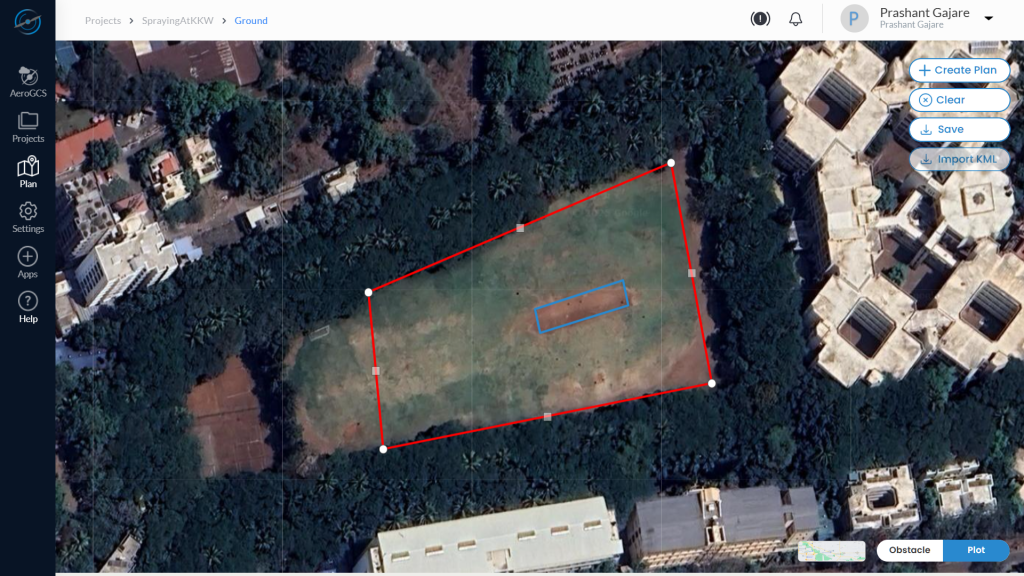Click the alert status icon beside the bell
Viewport: 1024px width, 576px height.
760,19
